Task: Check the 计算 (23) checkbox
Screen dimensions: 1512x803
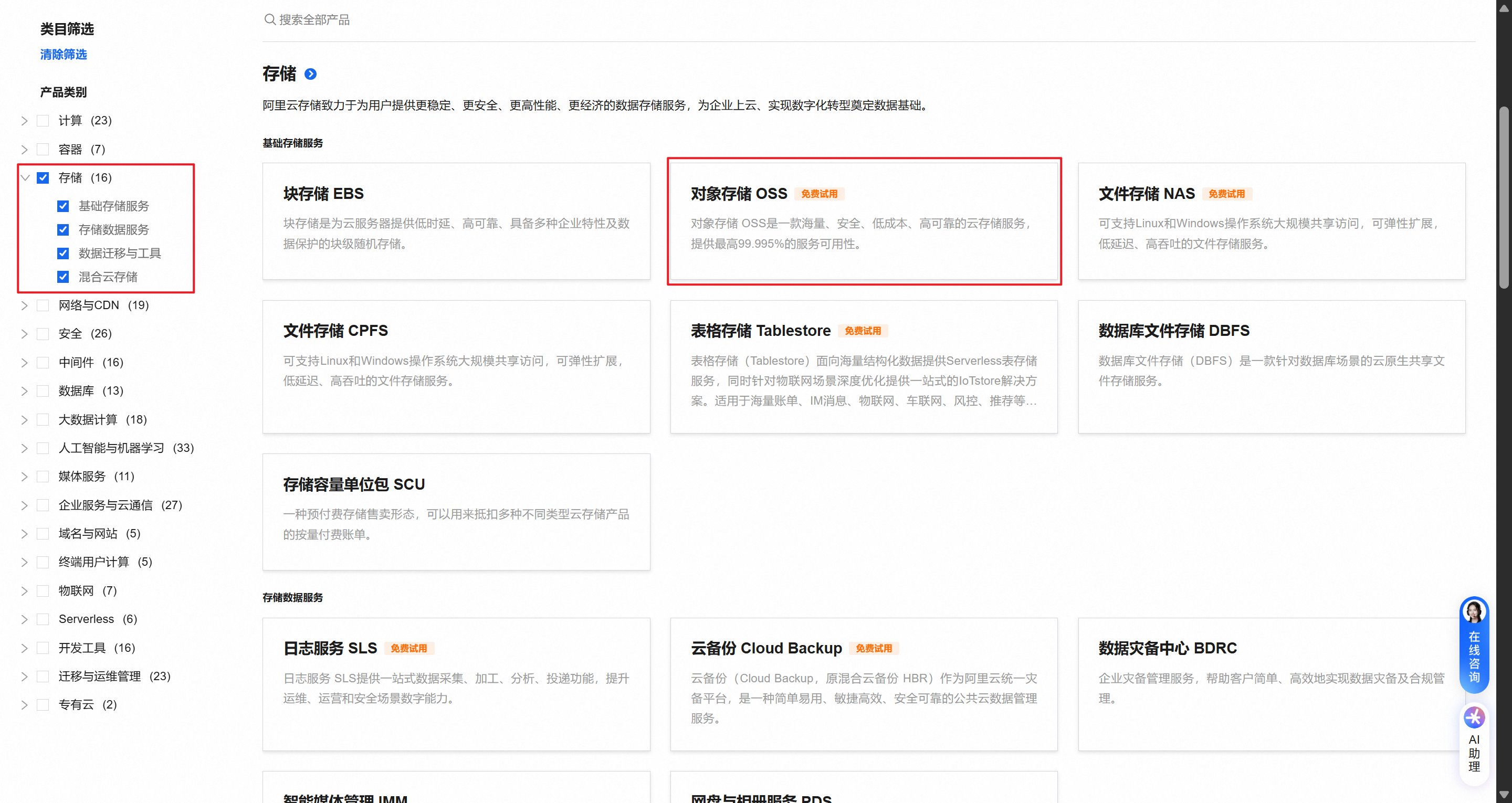Action: (43, 121)
